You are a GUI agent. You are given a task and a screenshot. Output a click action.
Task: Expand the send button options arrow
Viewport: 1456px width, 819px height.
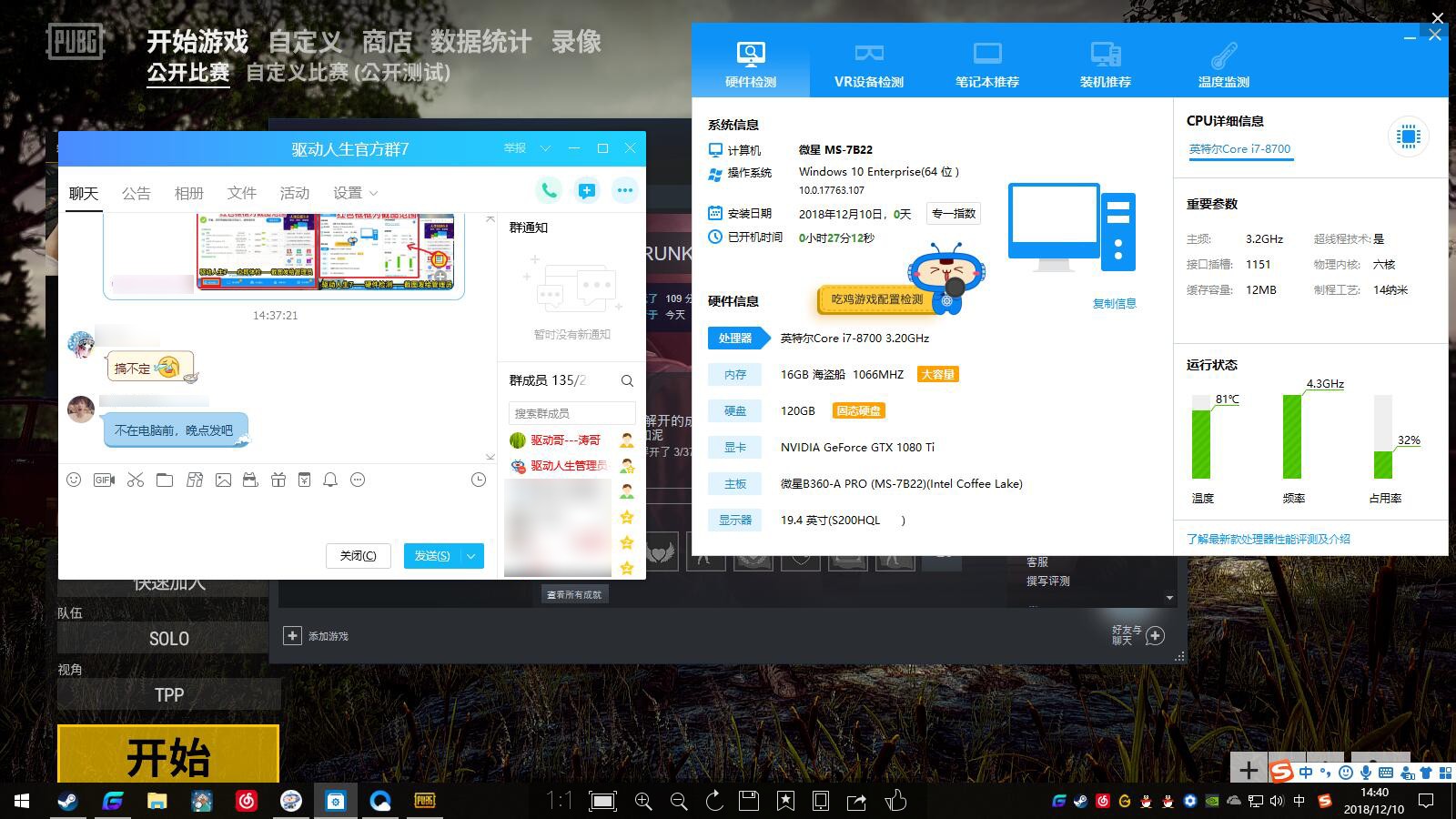coord(471,556)
